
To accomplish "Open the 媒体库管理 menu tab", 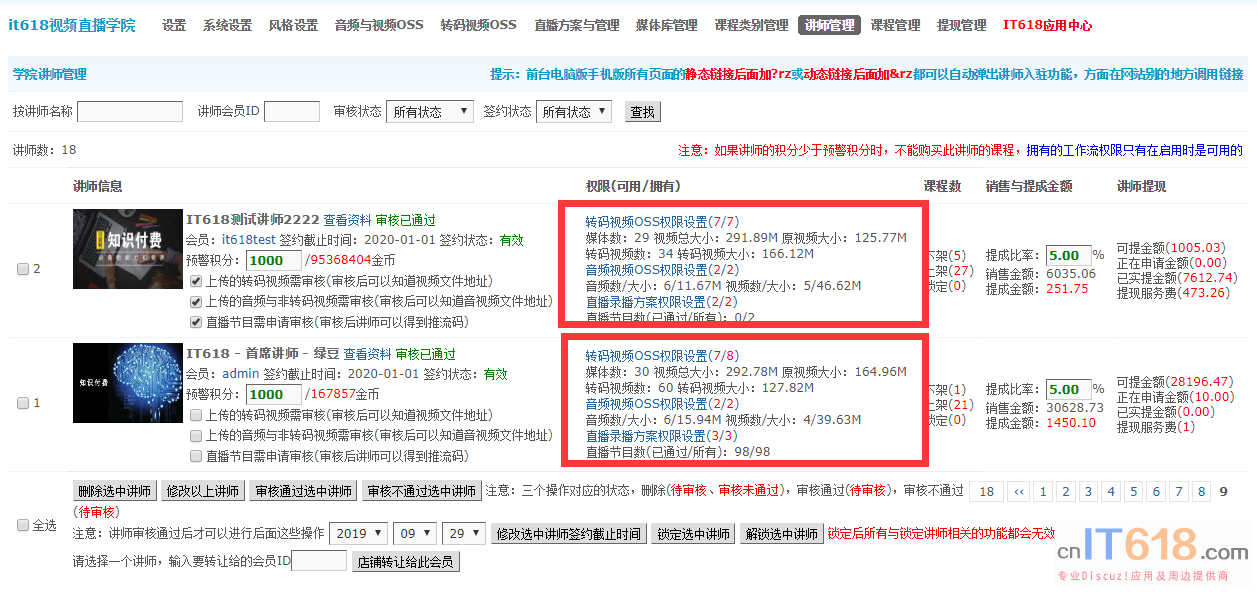I will [x=666, y=25].
